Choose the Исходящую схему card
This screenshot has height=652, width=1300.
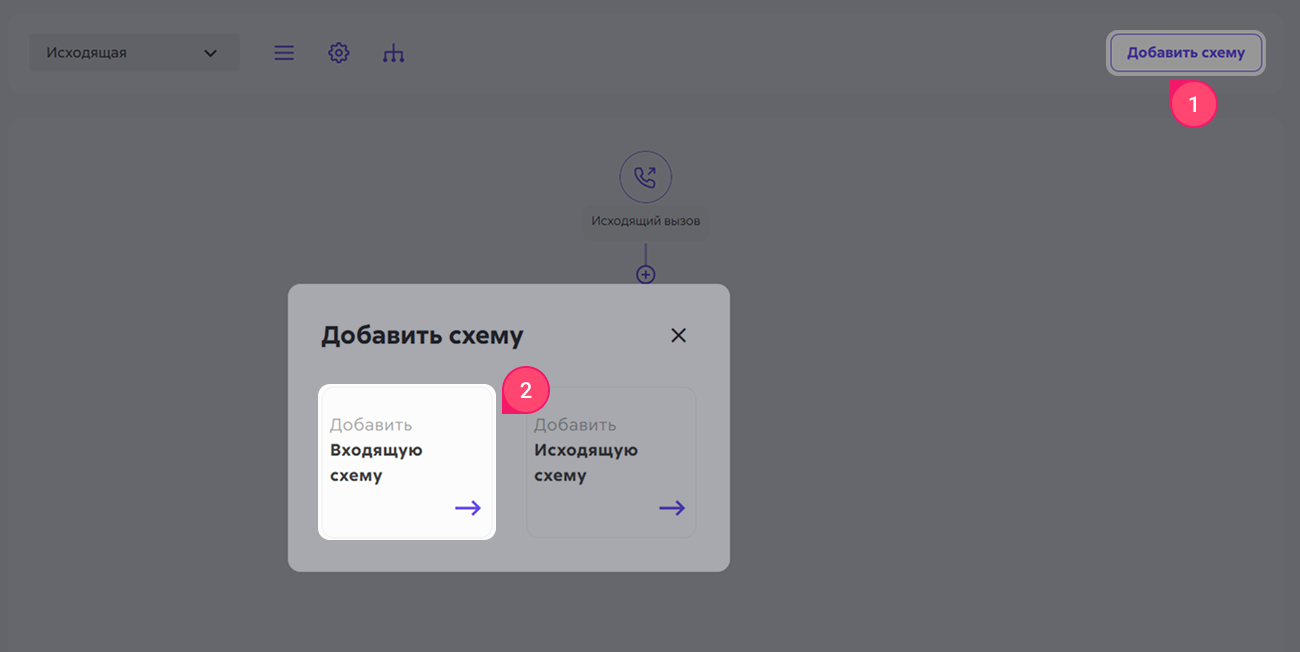611,462
